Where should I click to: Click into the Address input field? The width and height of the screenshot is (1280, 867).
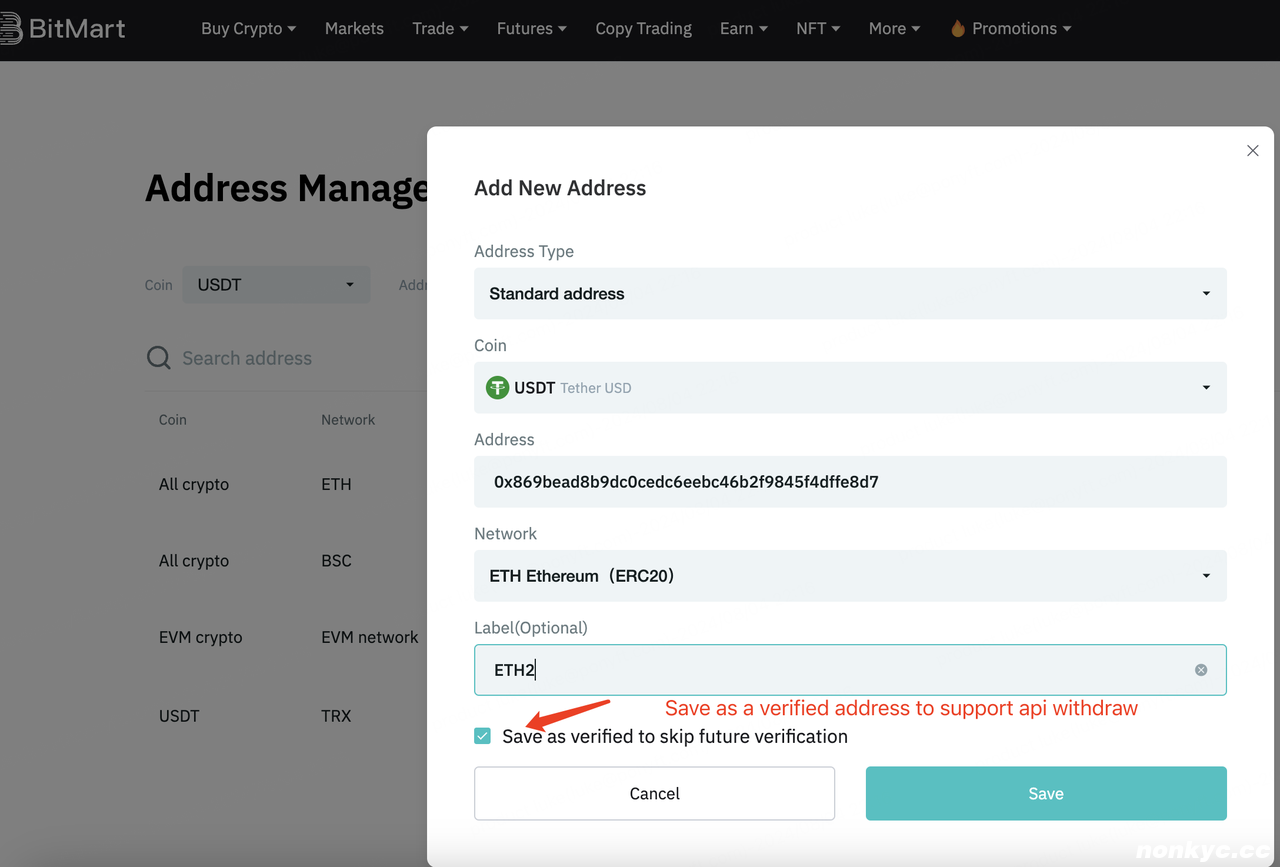point(850,482)
